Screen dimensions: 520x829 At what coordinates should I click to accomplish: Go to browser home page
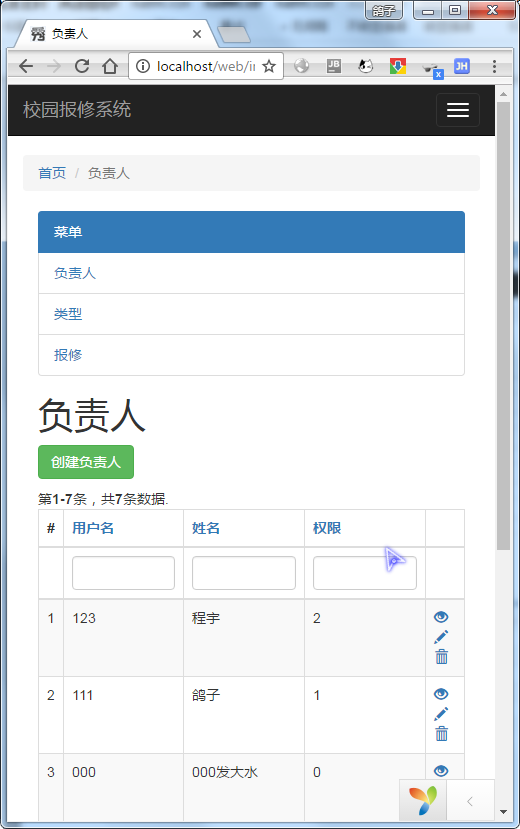point(110,66)
